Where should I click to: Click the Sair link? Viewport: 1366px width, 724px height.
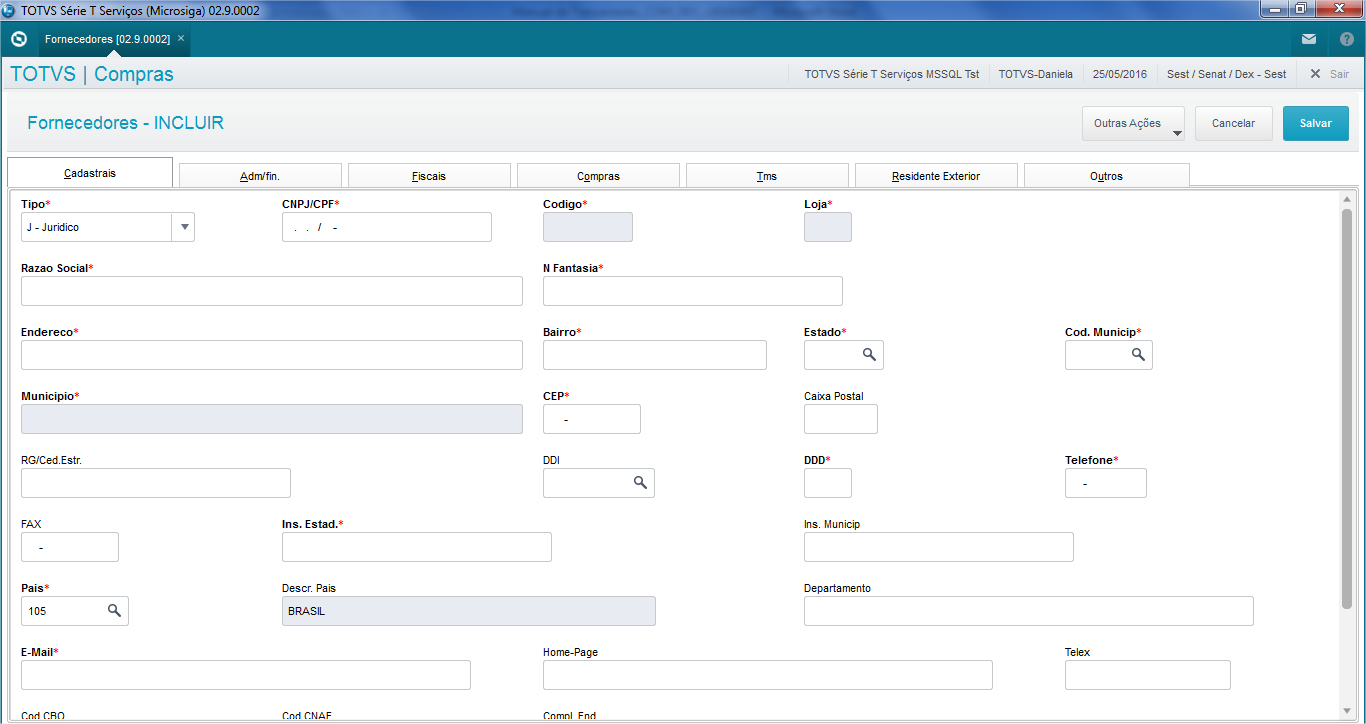click(x=1339, y=74)
